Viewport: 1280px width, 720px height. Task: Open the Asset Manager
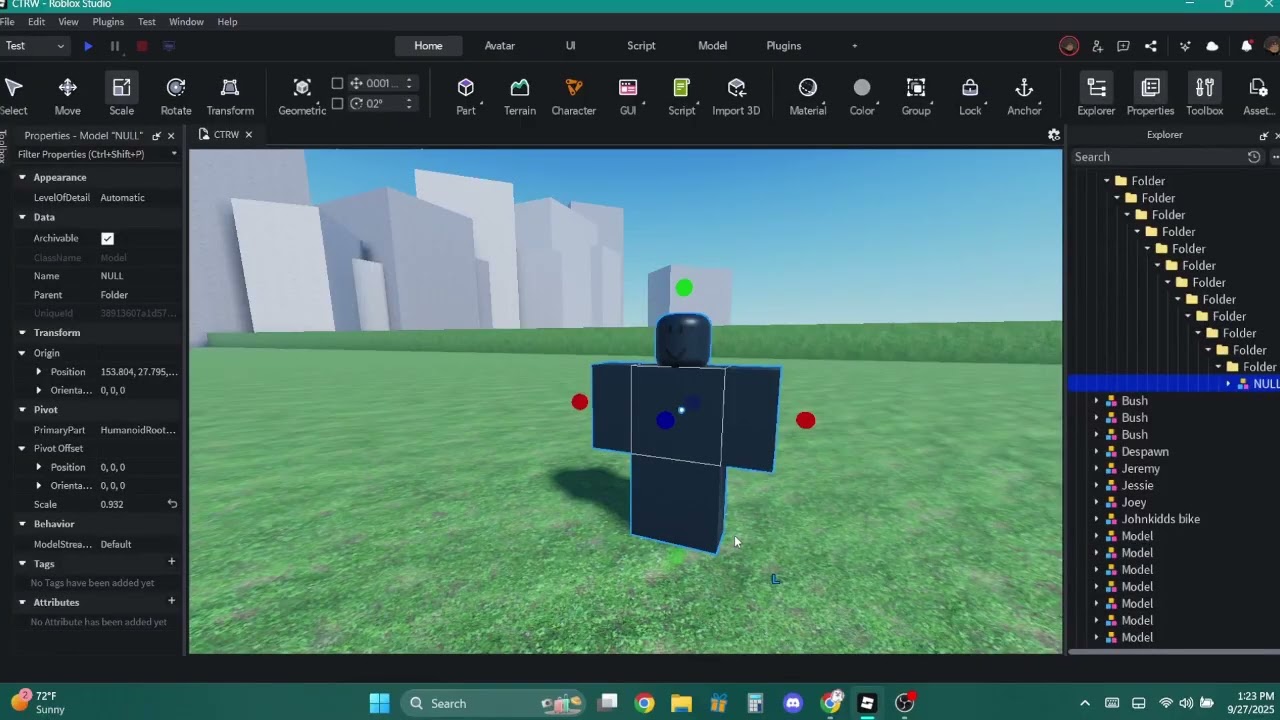1258,97
